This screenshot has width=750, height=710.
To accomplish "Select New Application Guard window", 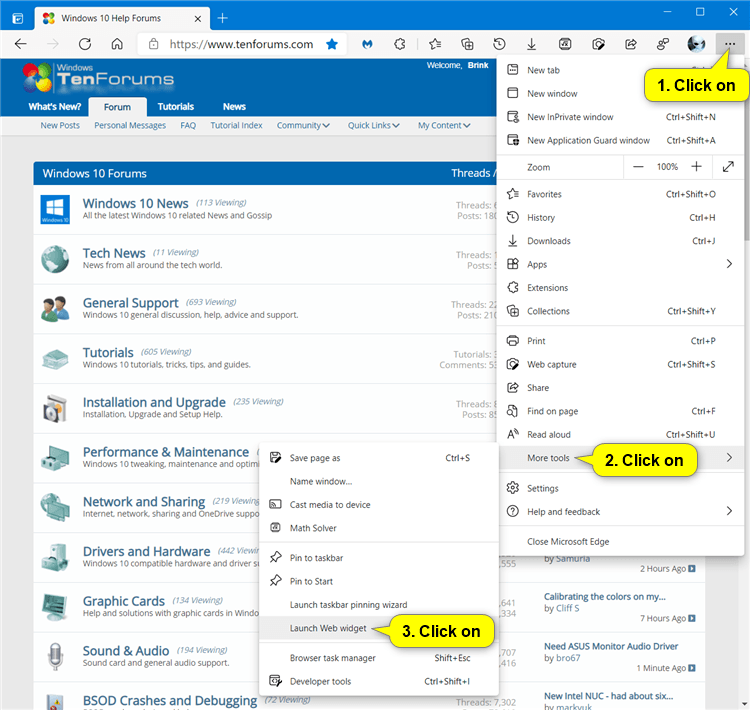I will pos(621,141).
